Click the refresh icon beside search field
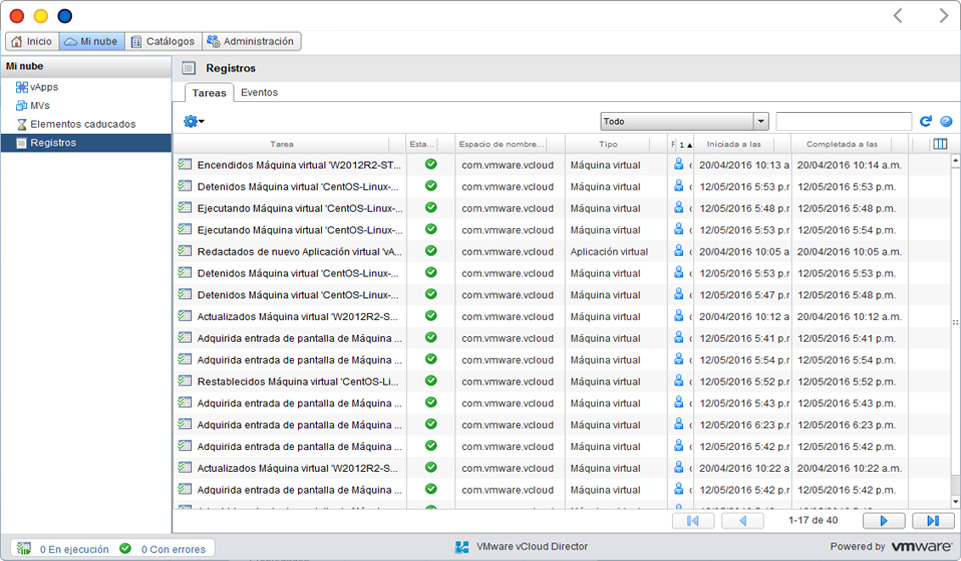Screen dimensions: 961x561 (x=926, y=121)
